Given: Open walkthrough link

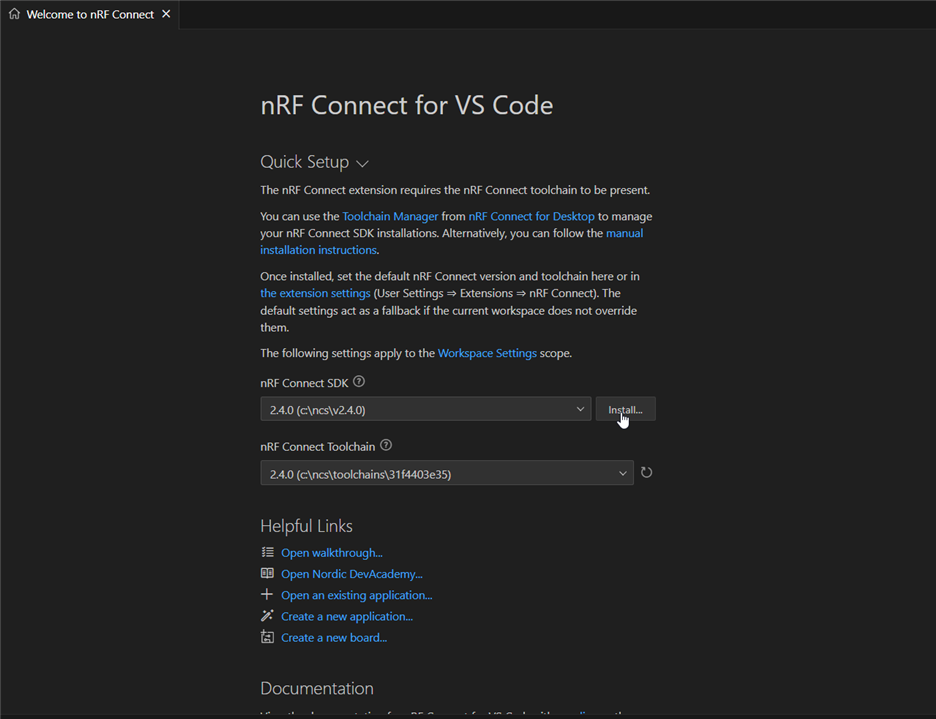Looking at the screenshot, I should [x=332, y=553].
